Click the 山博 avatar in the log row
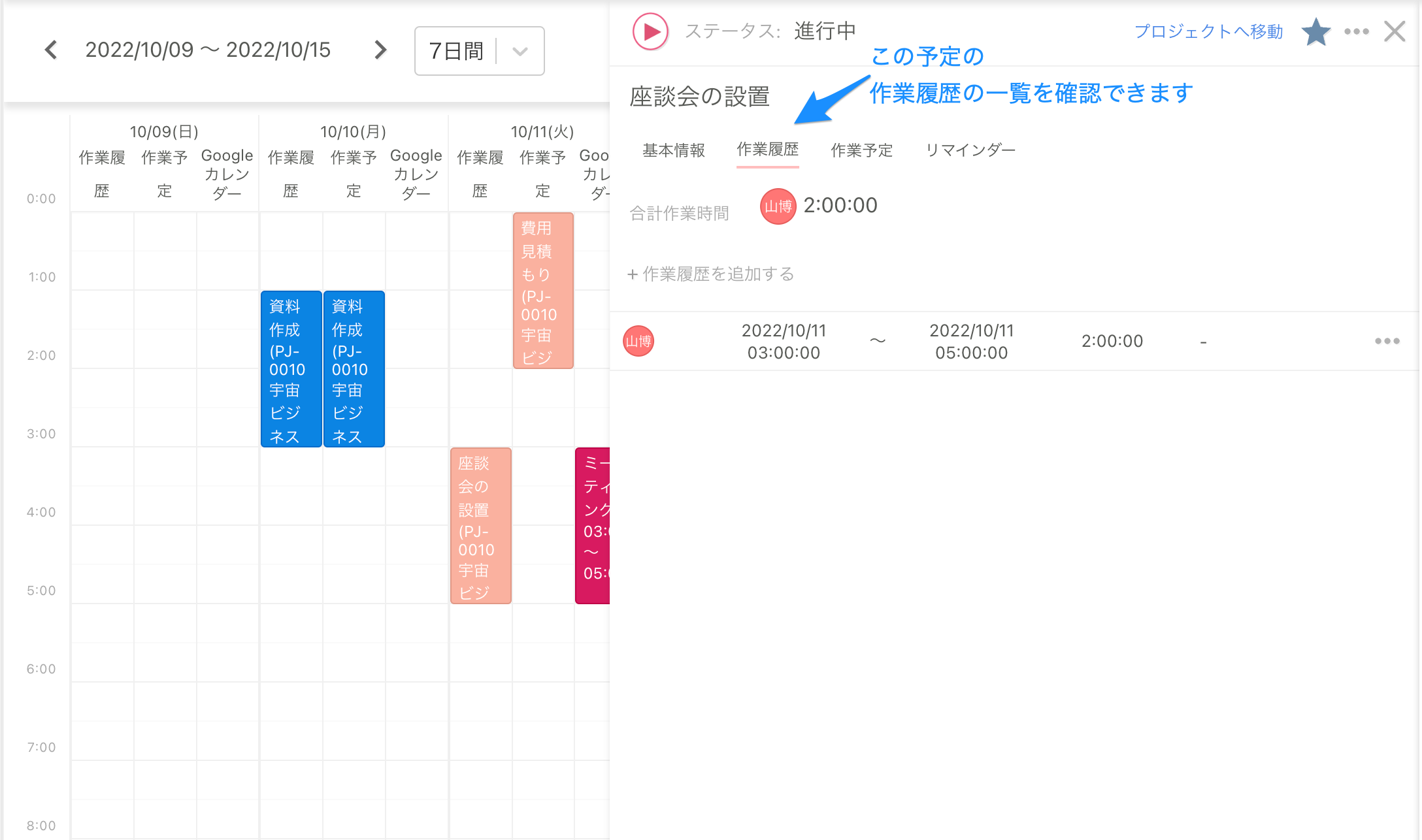Viewport: 1422px width, 840px height. coord(638,341)
